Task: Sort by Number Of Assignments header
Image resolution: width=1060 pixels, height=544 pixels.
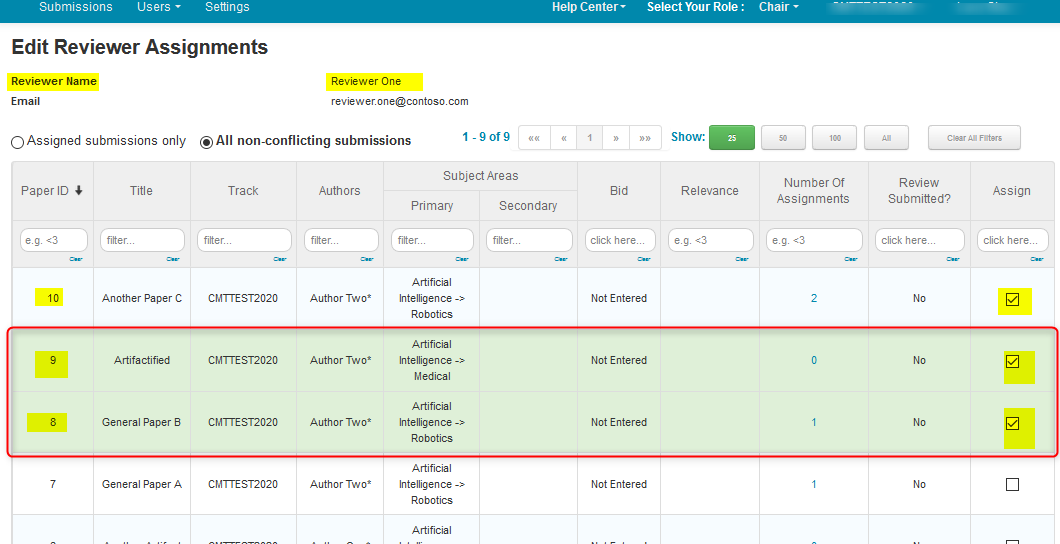Action: pos(813,191)
